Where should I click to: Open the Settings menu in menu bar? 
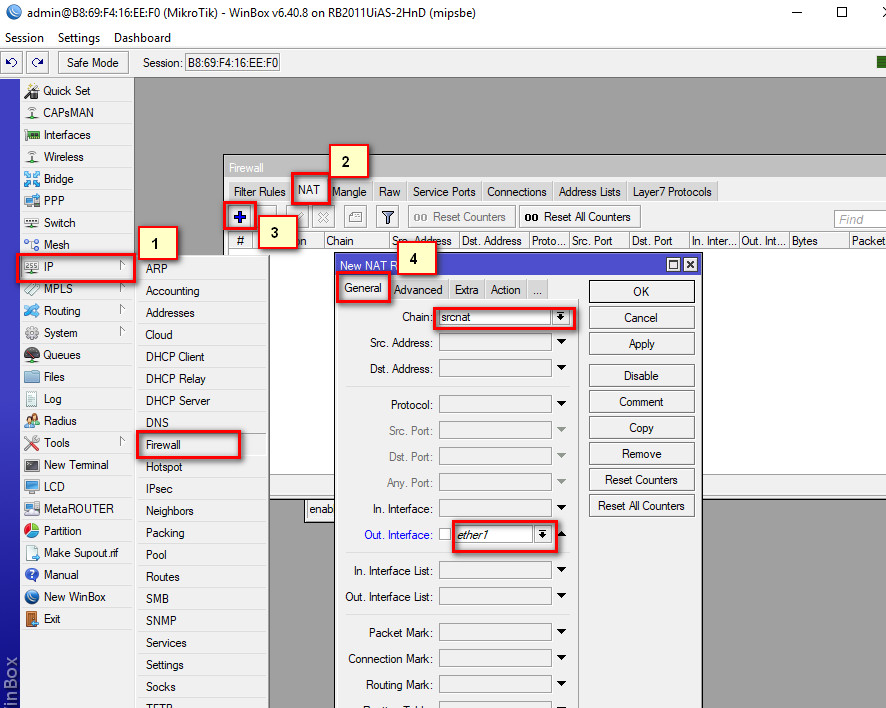(x=79, y=38)
